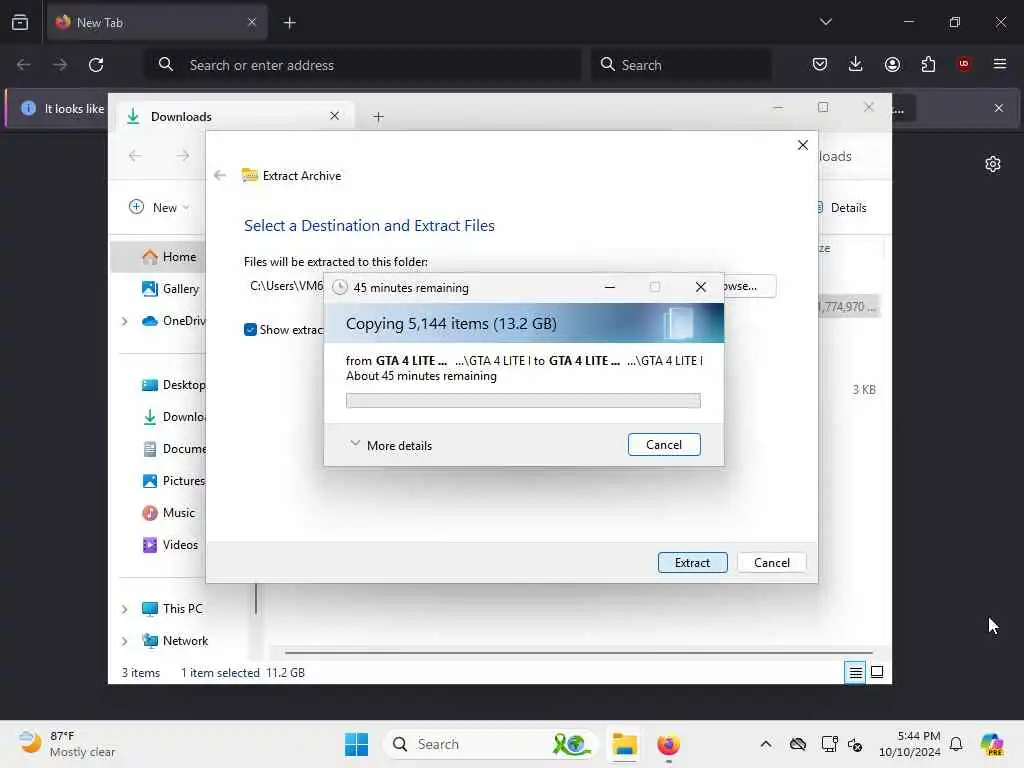This screenshot has width=1024, height=768.
Task: Open the notification bell
Action: coord(956,744)
